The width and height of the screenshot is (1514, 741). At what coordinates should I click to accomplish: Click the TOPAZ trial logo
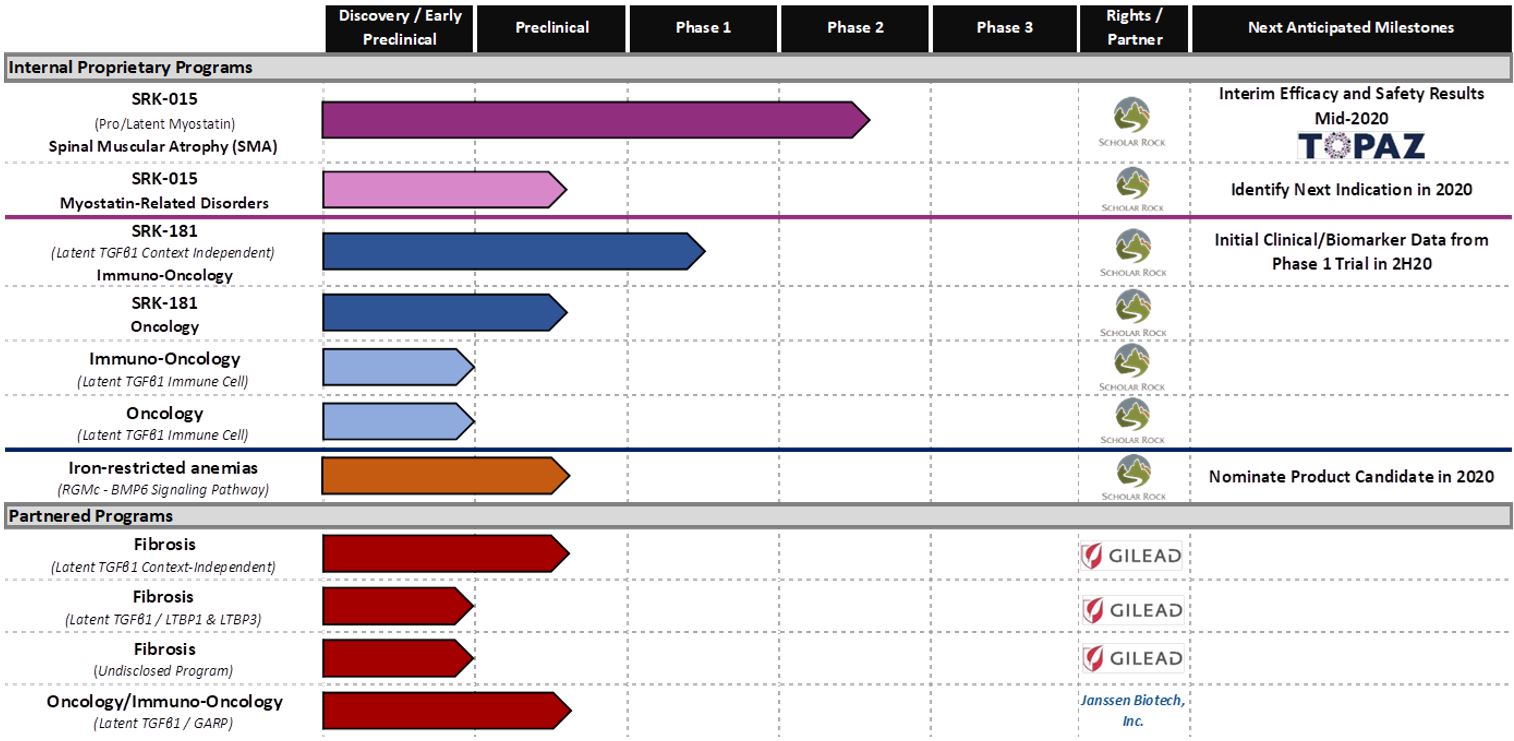coord(1360,146)
